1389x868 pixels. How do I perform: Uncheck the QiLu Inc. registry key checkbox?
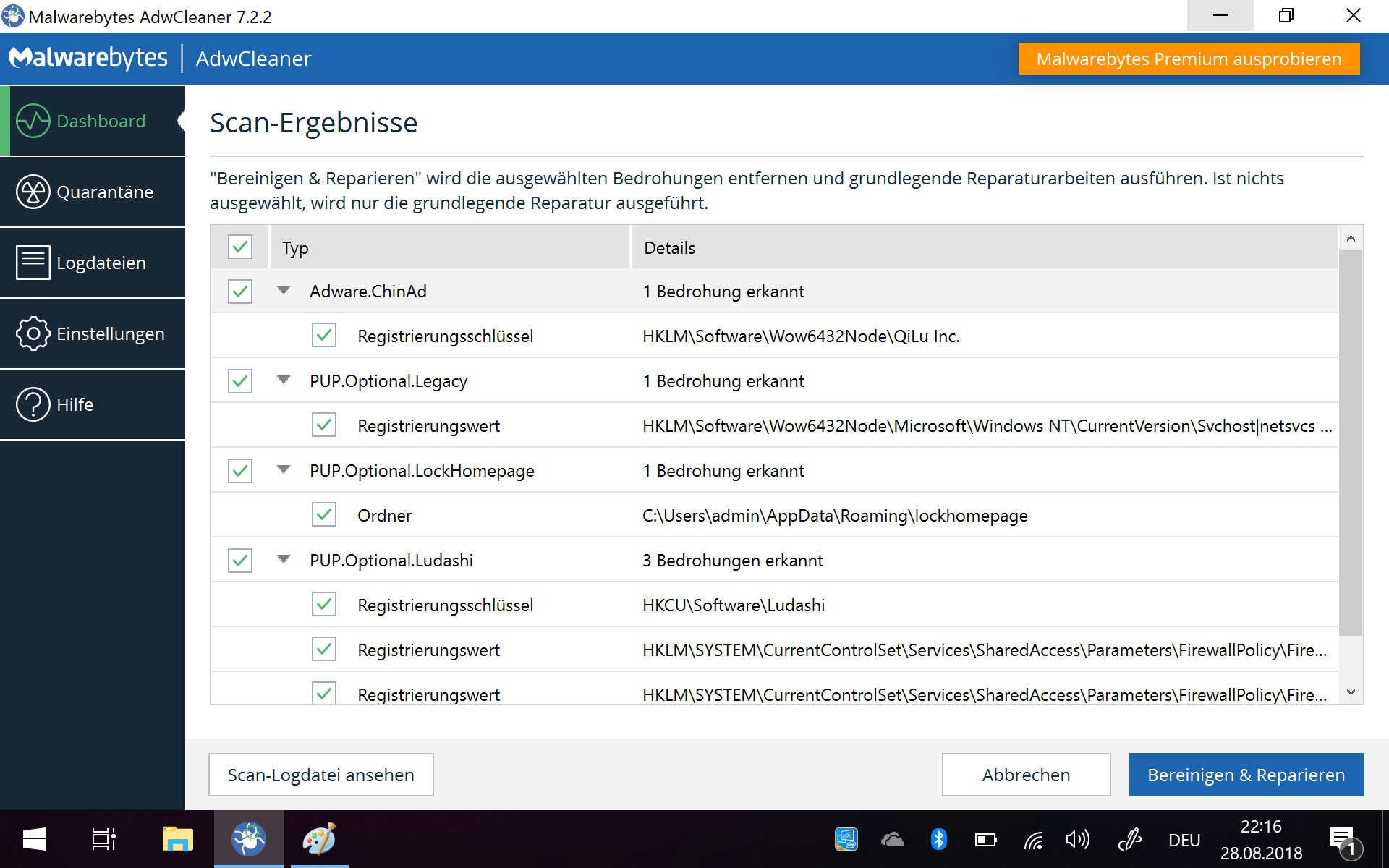point(324,335)
